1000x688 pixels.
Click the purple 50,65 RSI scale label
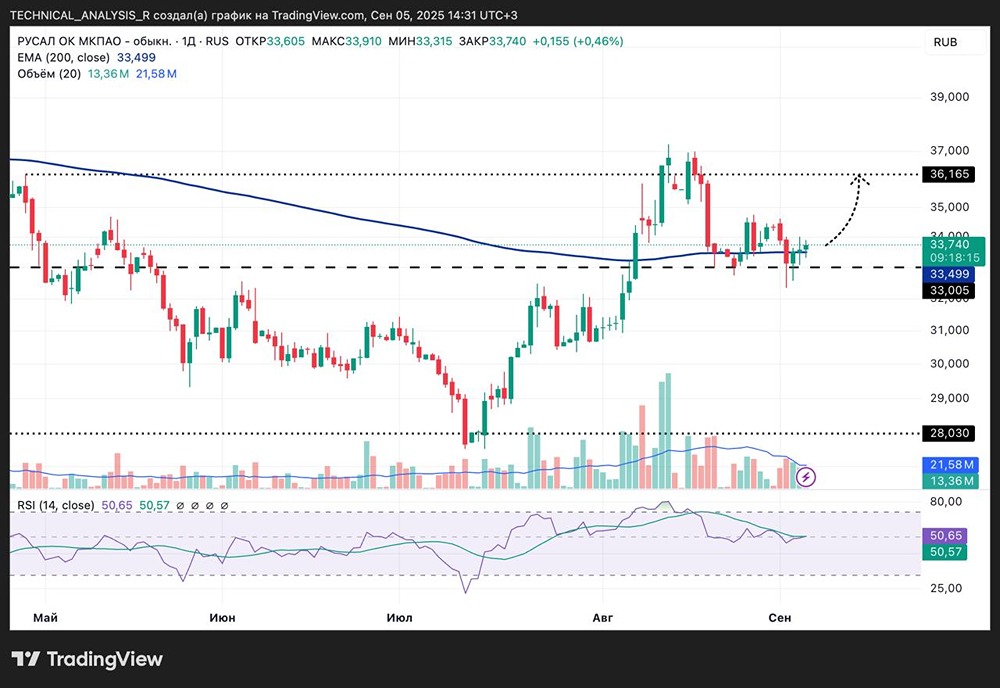tap(945, 536)
